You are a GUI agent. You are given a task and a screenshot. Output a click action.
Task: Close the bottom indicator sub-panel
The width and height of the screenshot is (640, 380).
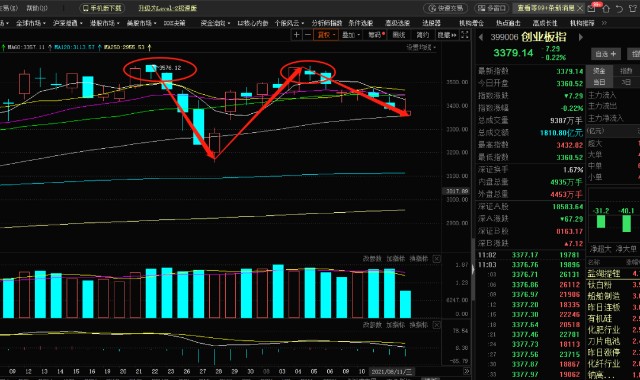436,325
